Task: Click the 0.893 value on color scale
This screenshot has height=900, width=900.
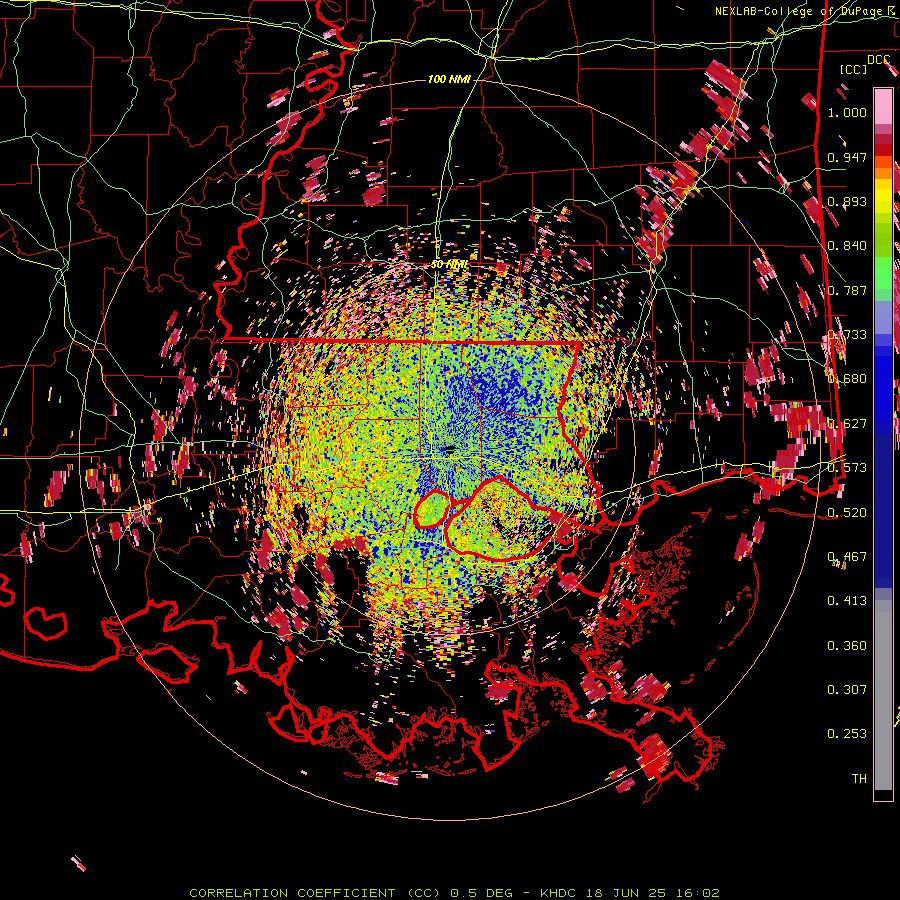Action: 847,201
